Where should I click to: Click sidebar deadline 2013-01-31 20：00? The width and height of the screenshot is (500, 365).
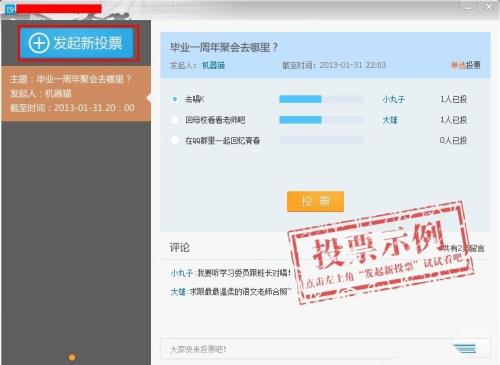tap(94, 108)
